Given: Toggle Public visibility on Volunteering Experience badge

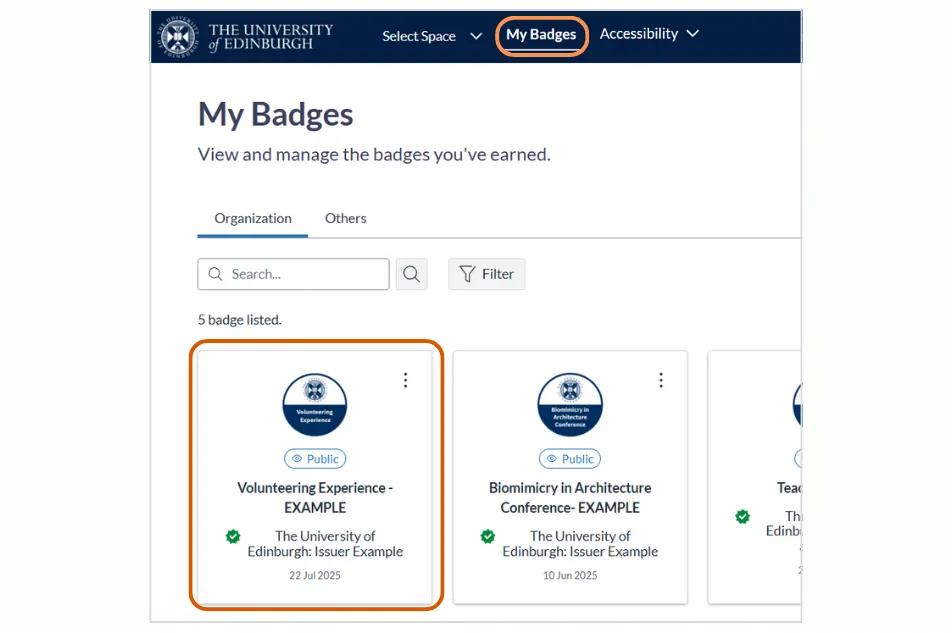Looking at the screenshot, I should point(315,459).
